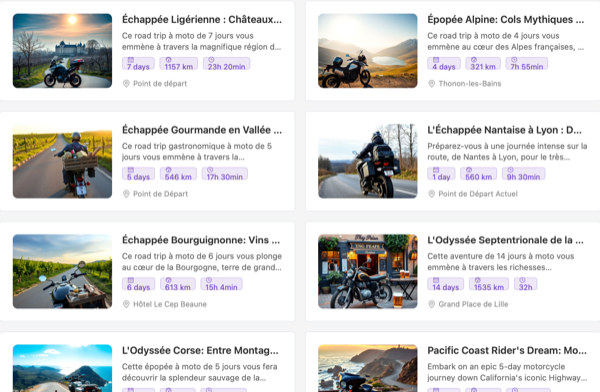Open title L'Échappée Nantaise à Lyon
The image size is (600, 392).
click(504, 130)
